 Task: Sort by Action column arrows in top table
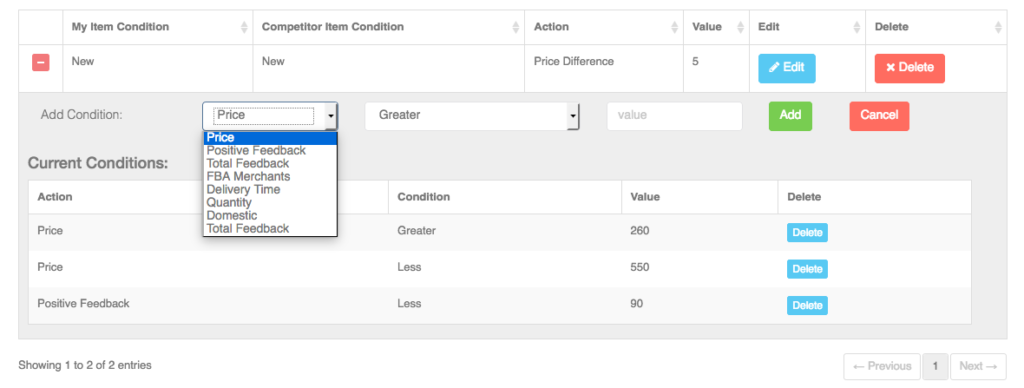point(675,27)
